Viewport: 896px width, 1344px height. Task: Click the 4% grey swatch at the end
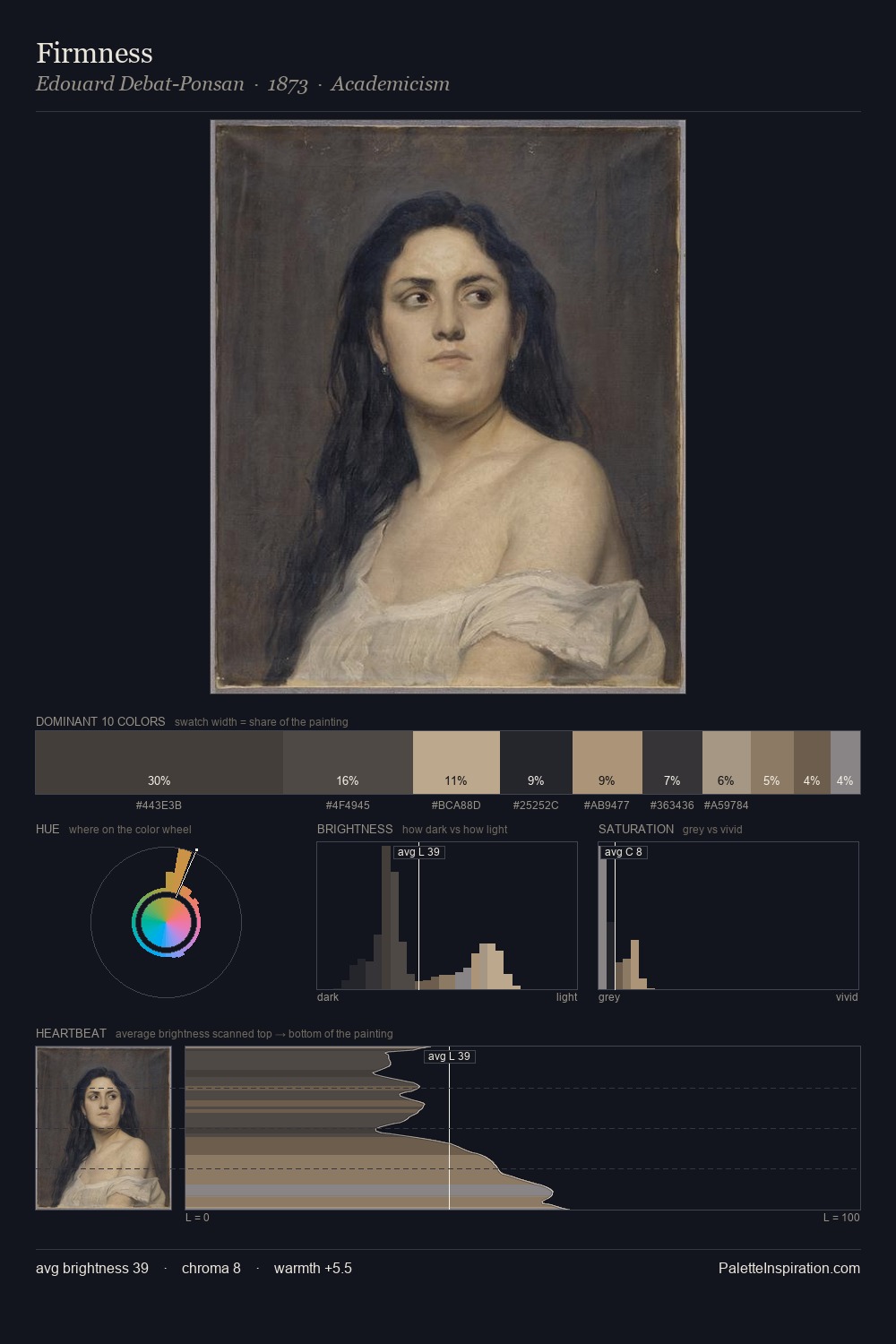pyautogui.click(x=845, y=762)
